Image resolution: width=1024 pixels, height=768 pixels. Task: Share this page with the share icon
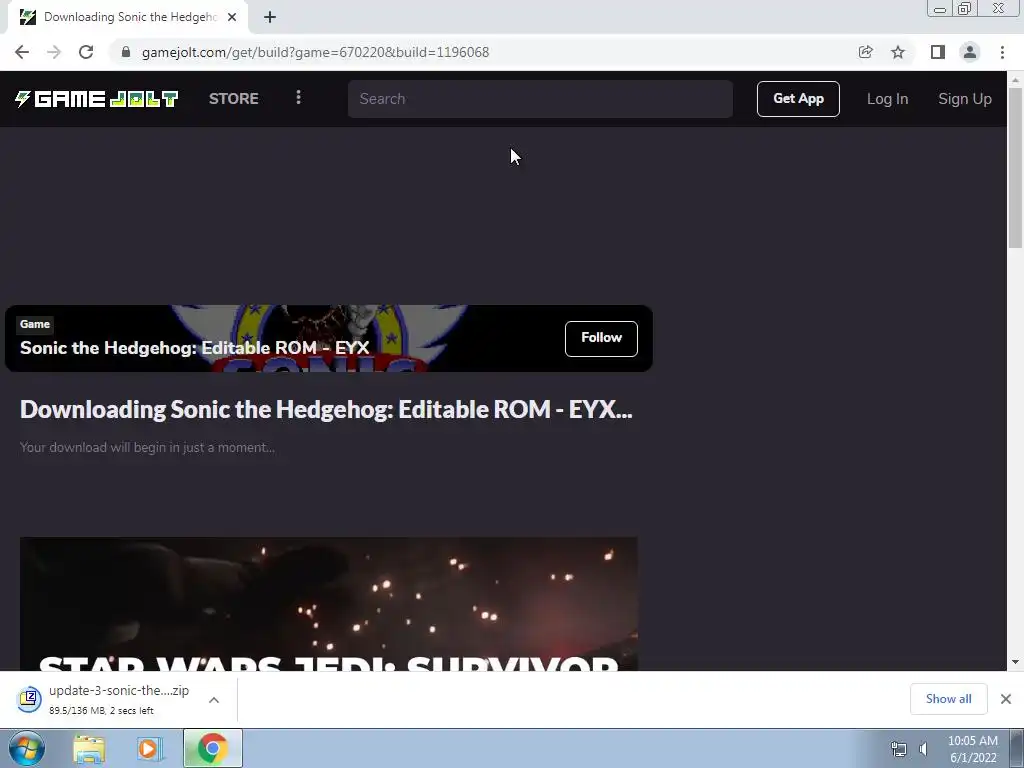[x=865, y=52]
